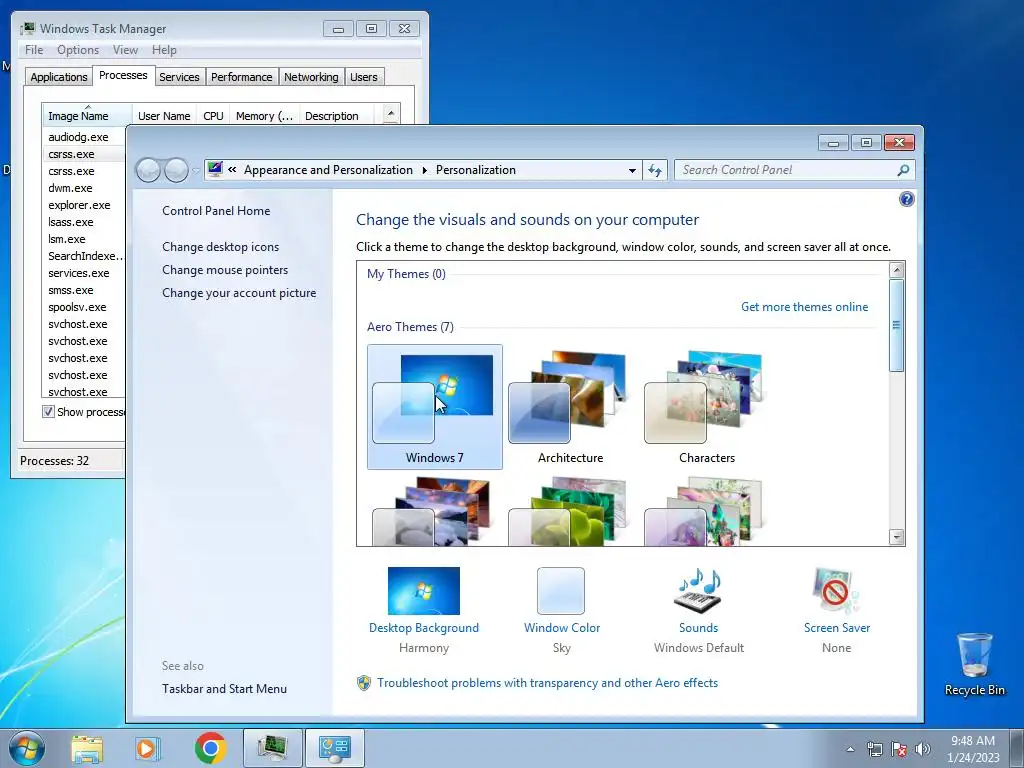
Task: Go back with the navigation arrow
Action: point(148,170)
